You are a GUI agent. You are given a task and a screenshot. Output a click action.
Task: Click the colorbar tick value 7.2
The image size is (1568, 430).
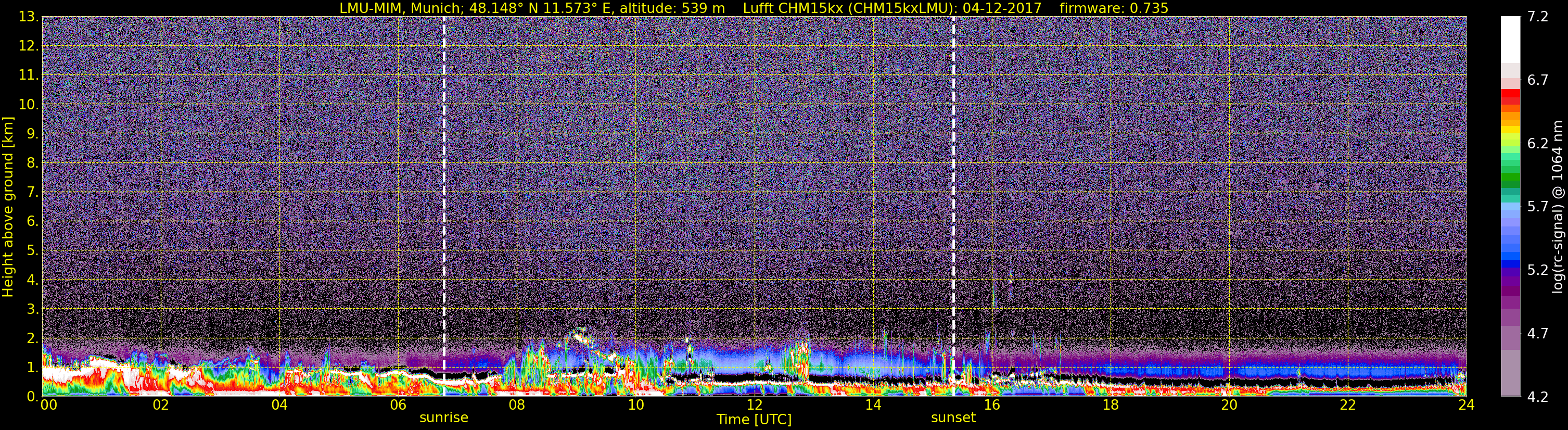(1538, 17)
